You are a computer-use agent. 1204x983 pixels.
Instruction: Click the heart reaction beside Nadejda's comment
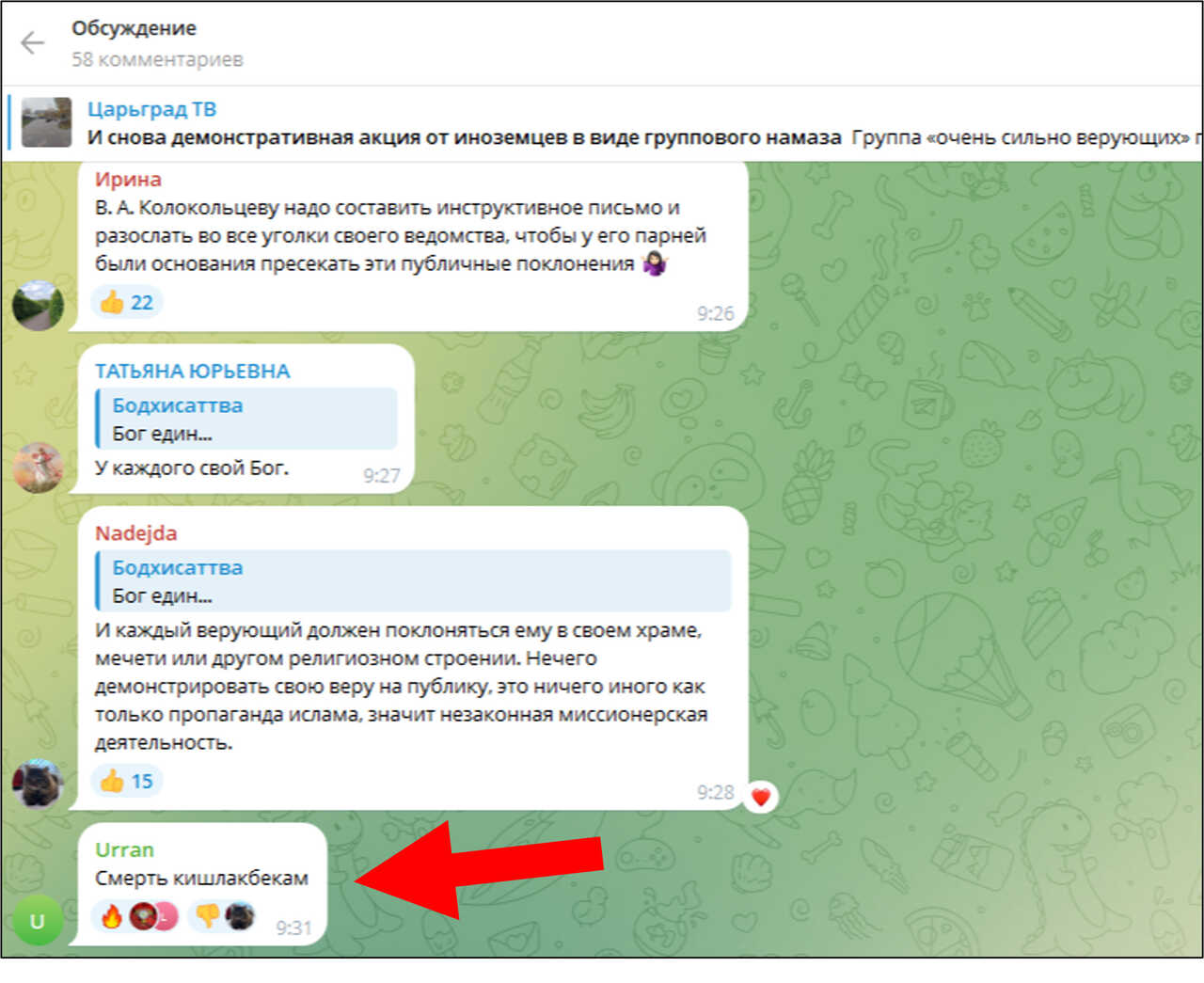pyautogui.click(x=761, y=798)
